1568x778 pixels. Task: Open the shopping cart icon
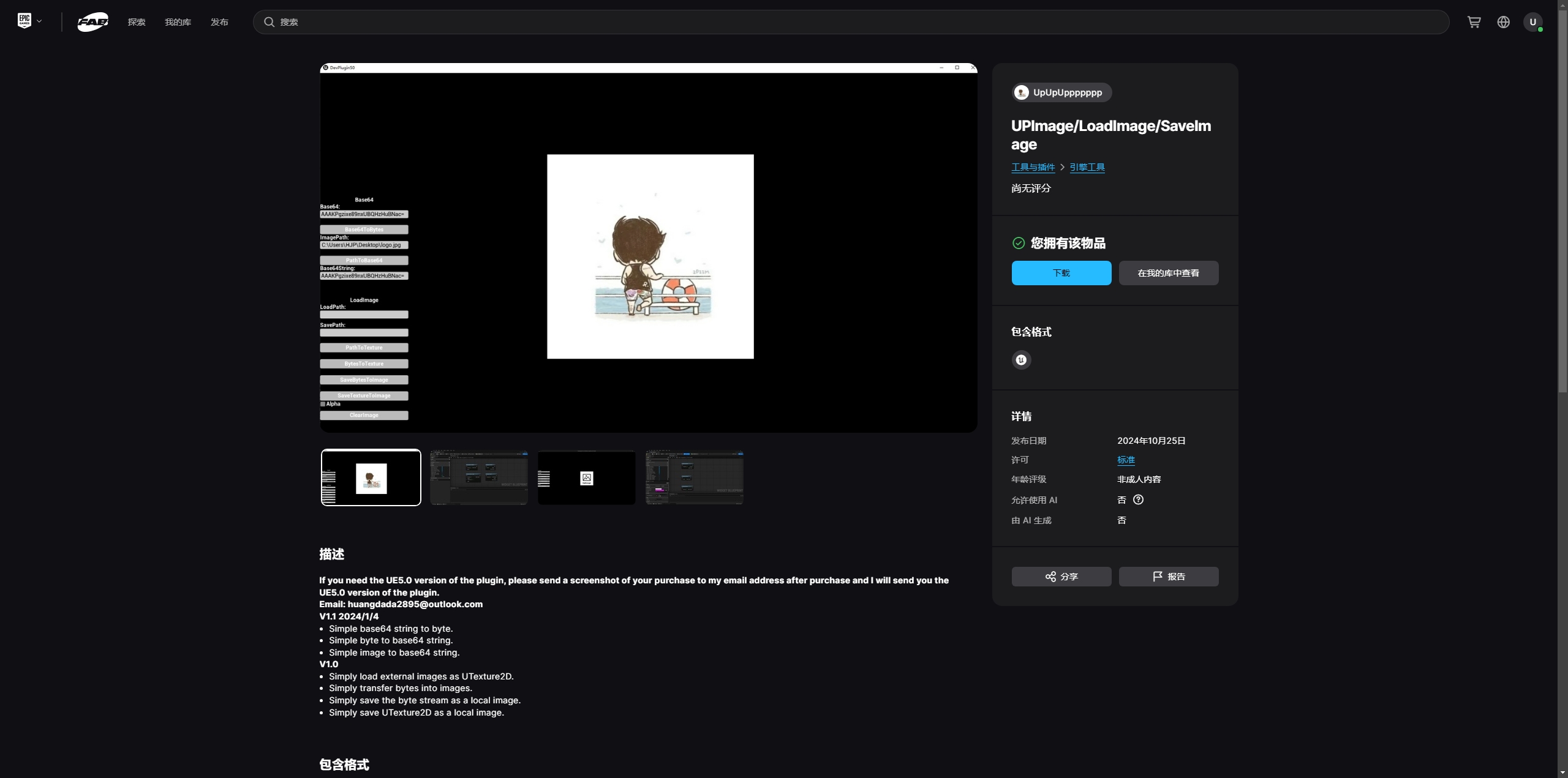click(x=1474, y=22)
